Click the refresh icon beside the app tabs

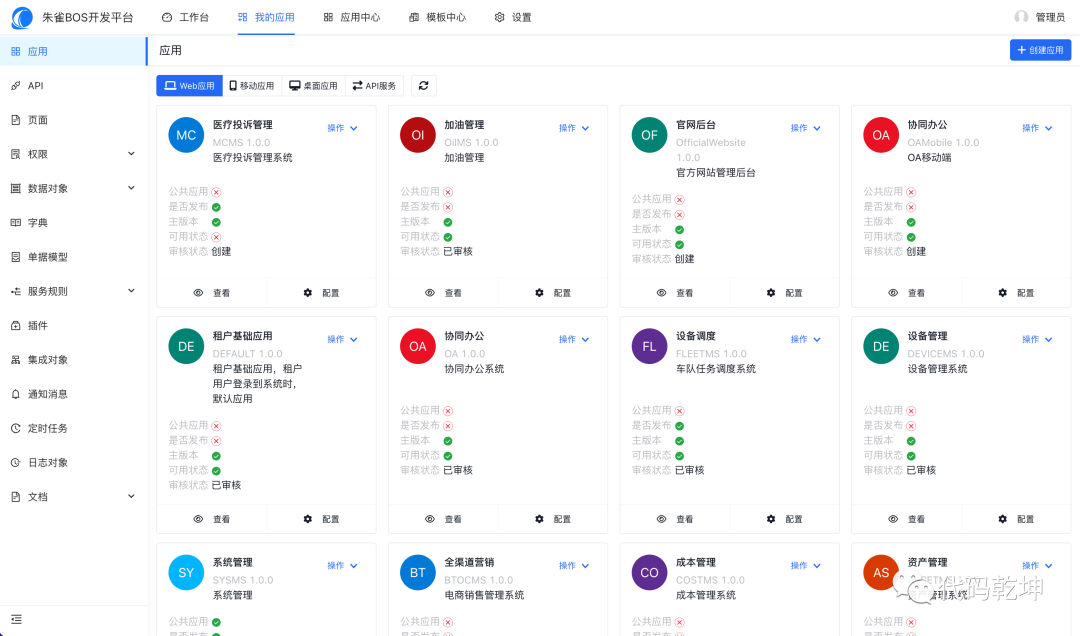click(x=423, y=85)
